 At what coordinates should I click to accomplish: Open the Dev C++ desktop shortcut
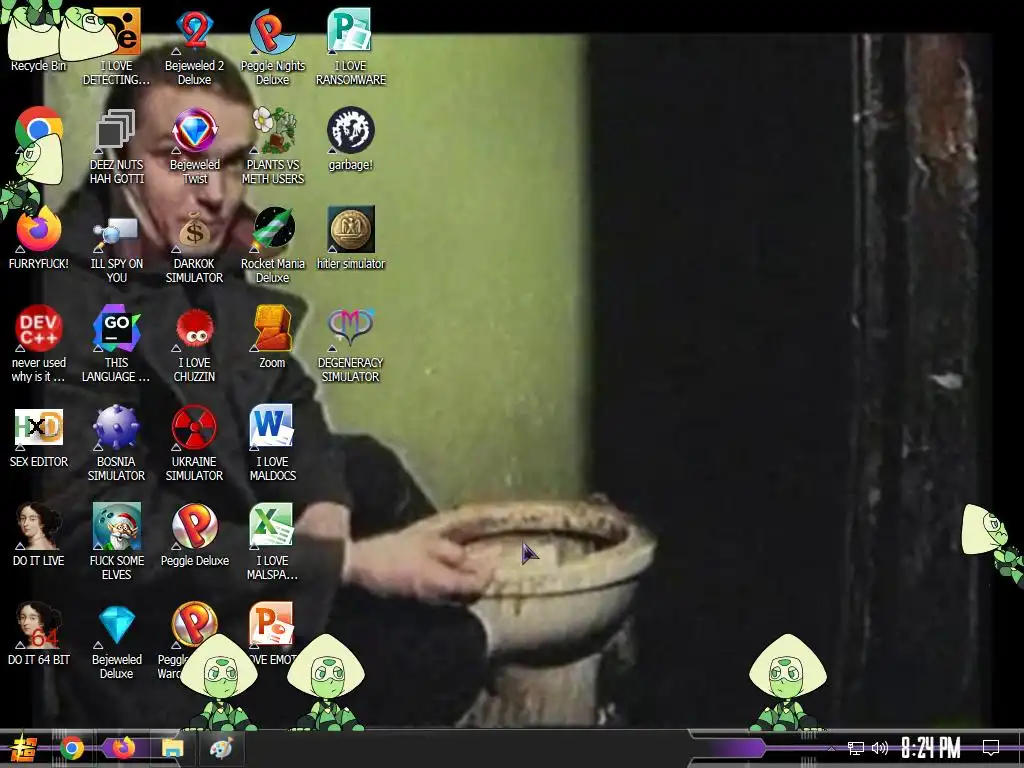pos(39,344)
